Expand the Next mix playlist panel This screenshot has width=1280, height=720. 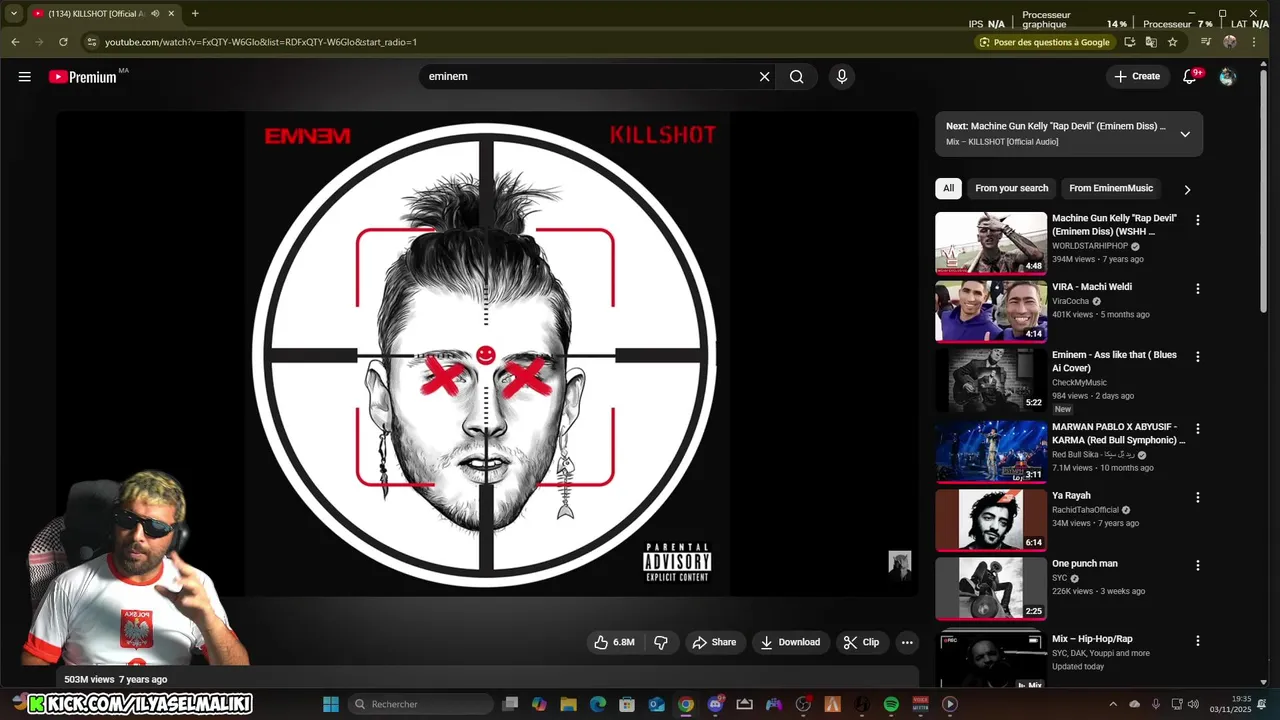point(1185,134)
